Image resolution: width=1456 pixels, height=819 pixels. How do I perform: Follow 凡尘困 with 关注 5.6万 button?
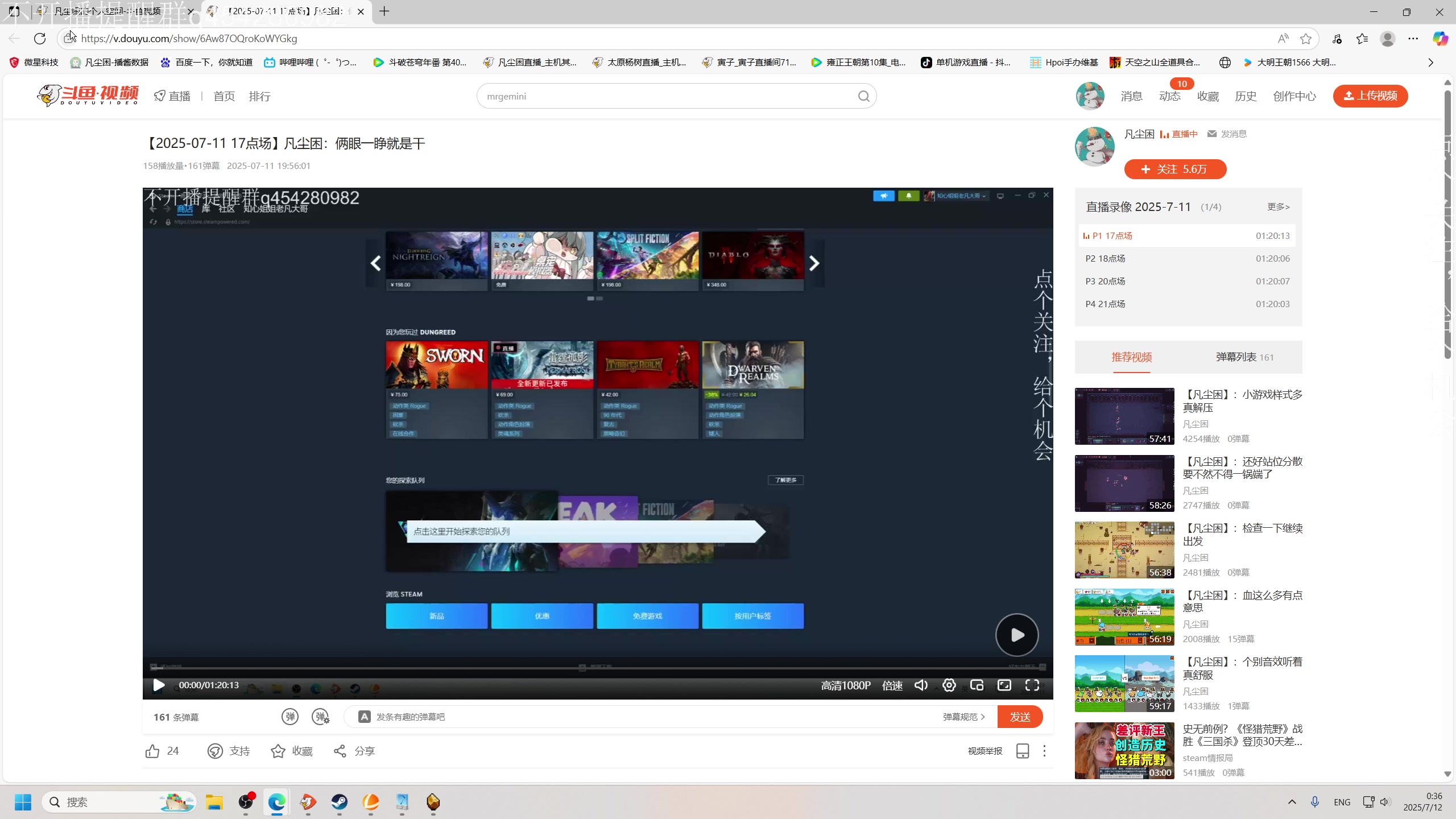[1175, 169]
